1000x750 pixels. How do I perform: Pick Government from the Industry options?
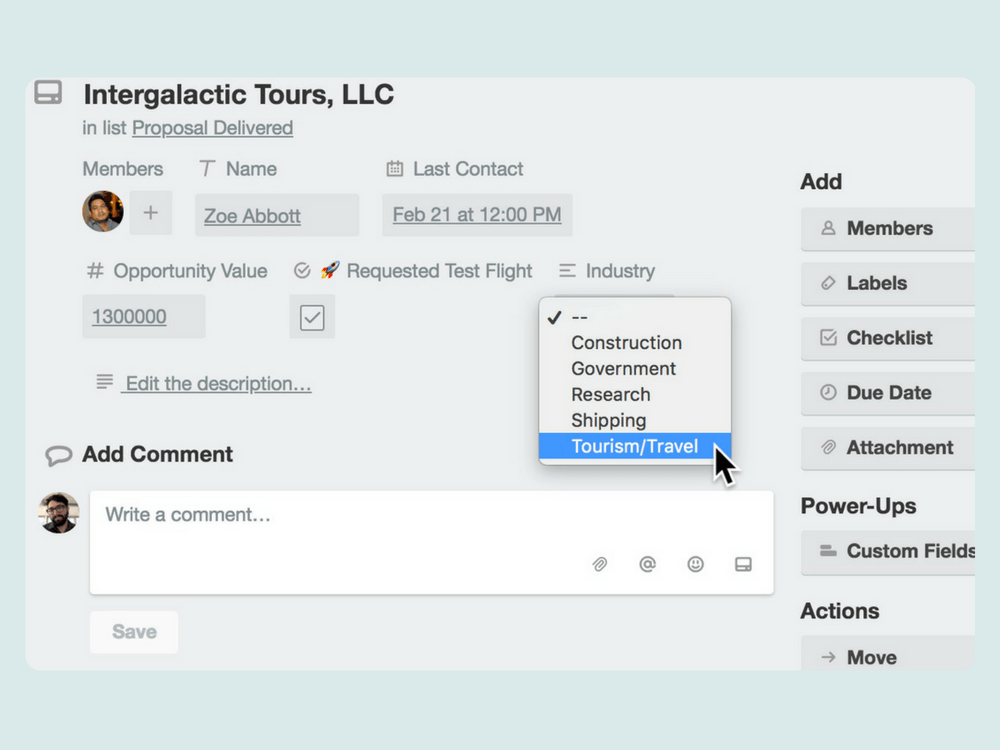pyautogui.click(x=623, y=369)
